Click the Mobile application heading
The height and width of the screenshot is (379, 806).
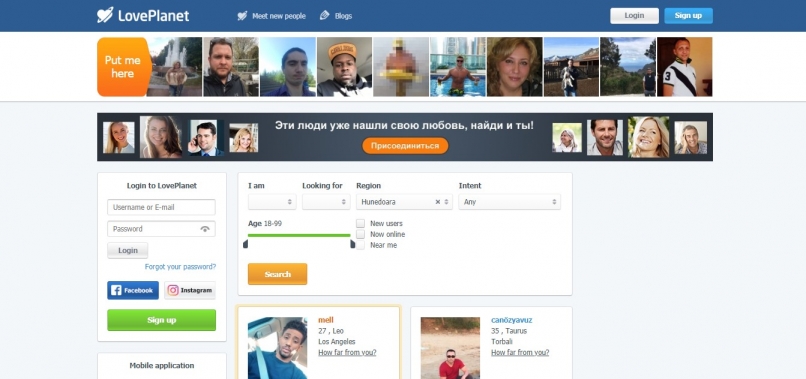tap(161, 366)
